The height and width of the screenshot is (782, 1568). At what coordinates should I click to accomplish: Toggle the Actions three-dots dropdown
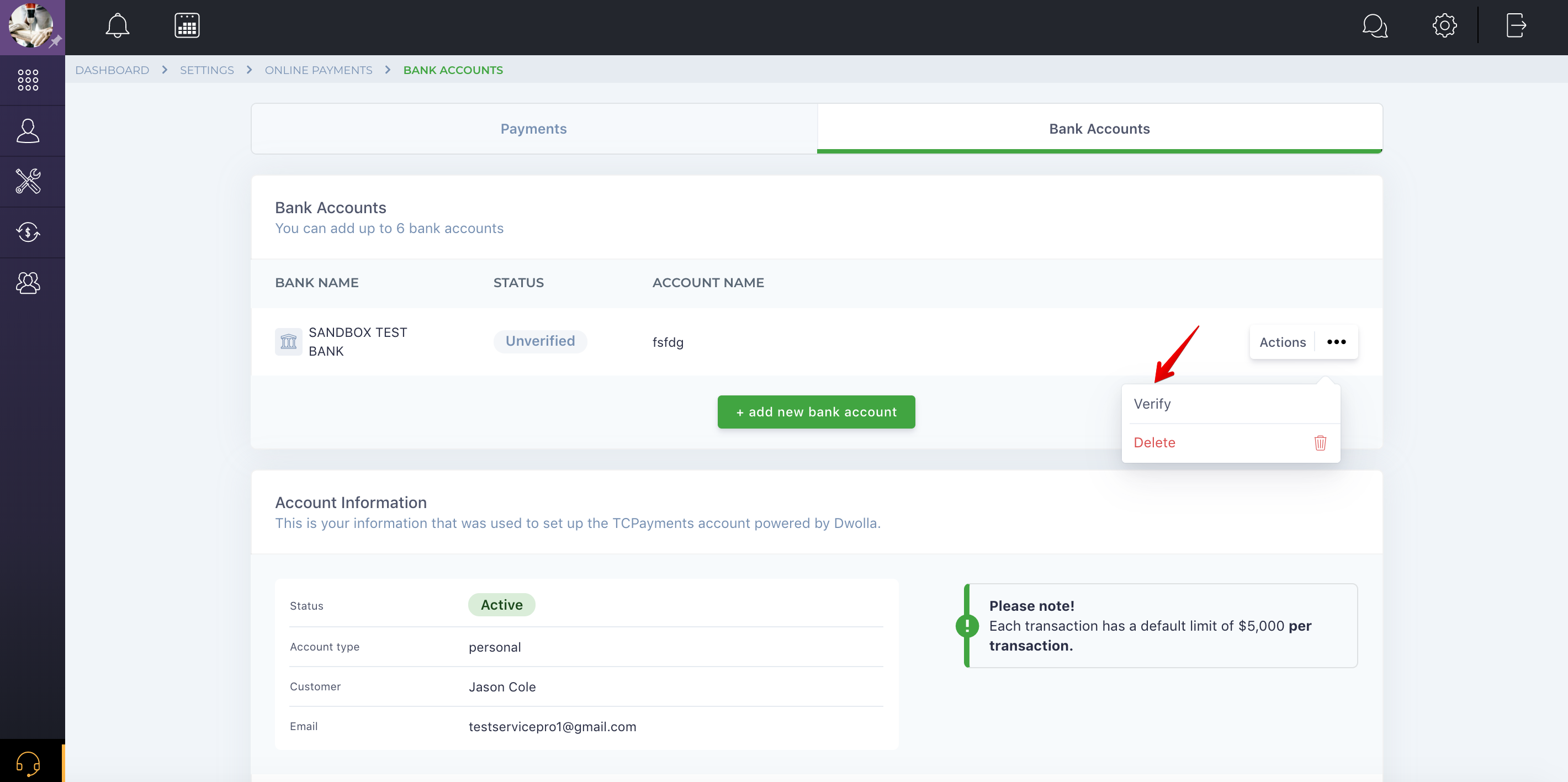point(1336,342)
